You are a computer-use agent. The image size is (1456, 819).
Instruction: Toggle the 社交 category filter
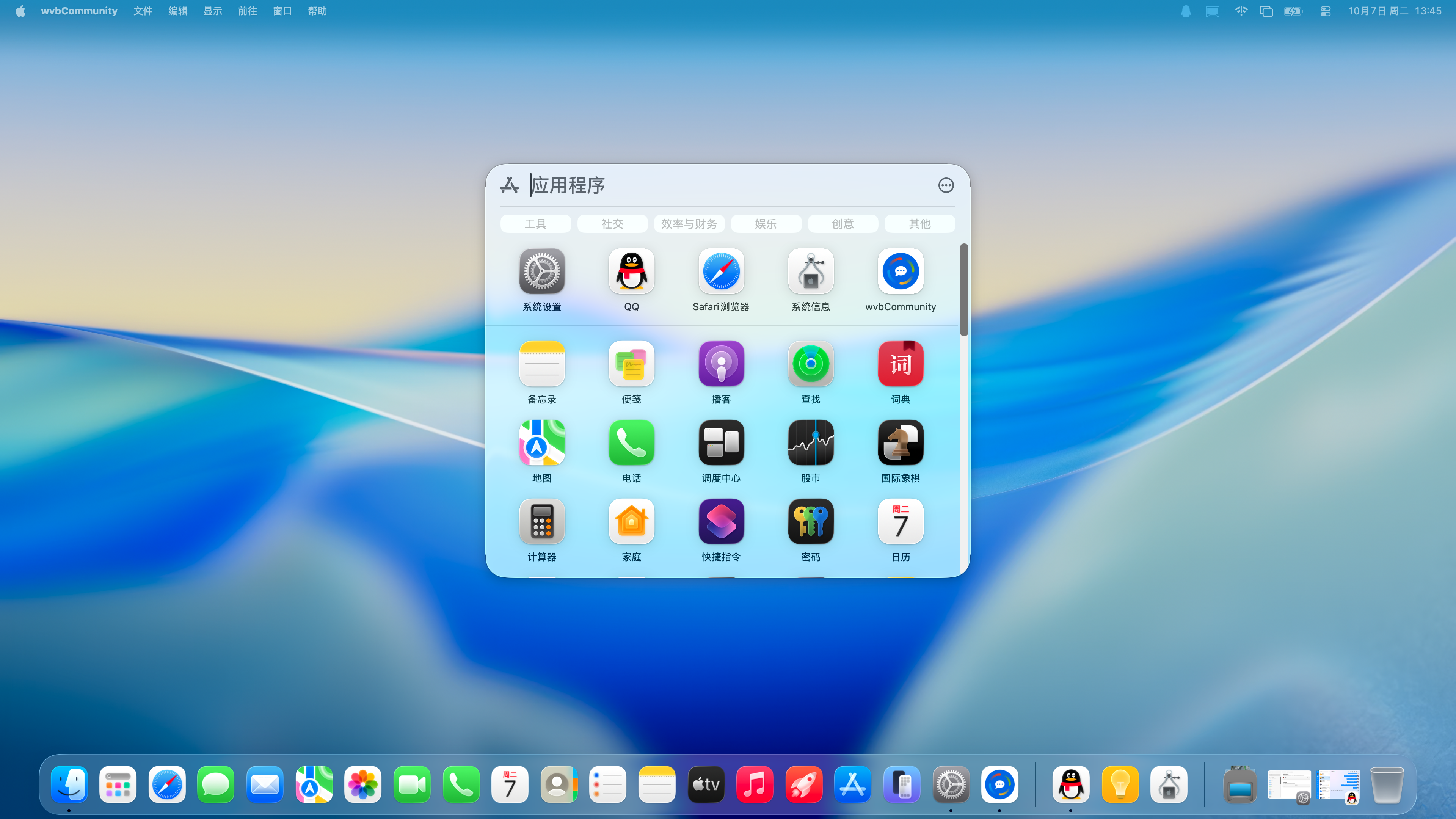pos(612,224)
